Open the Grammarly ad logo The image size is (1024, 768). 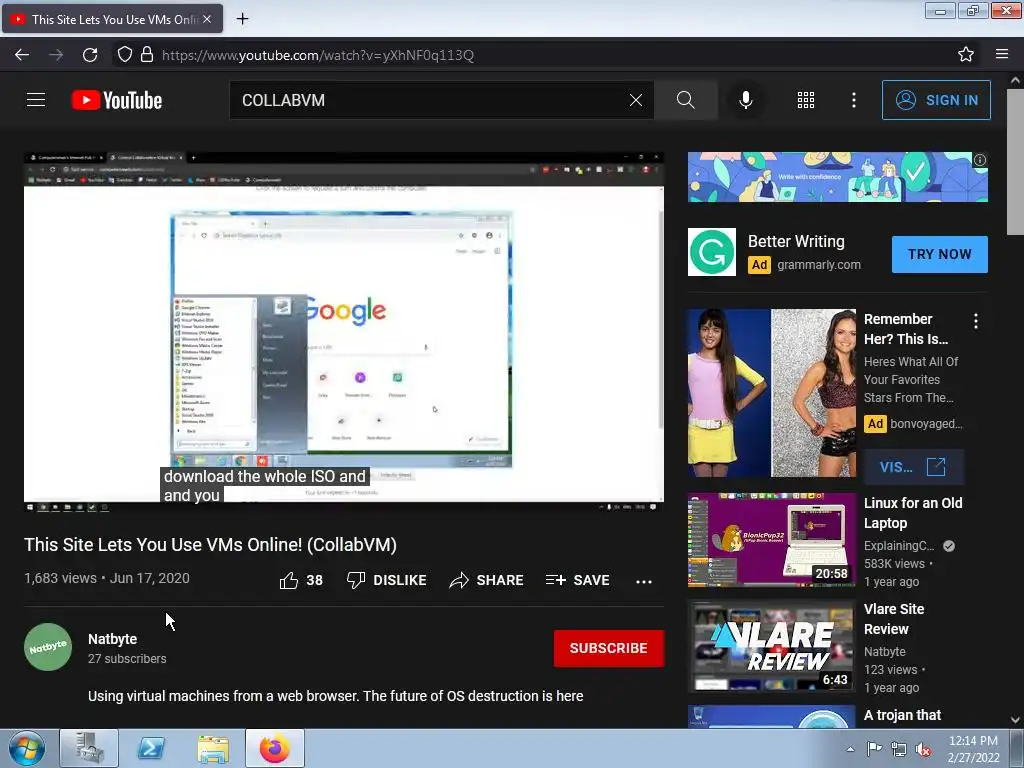coord(712,252)
